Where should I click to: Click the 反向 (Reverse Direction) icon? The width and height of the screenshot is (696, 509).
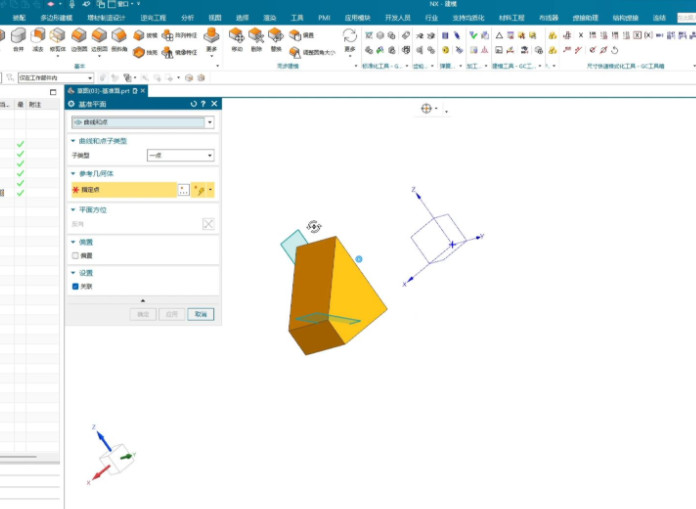coord(208,224)
